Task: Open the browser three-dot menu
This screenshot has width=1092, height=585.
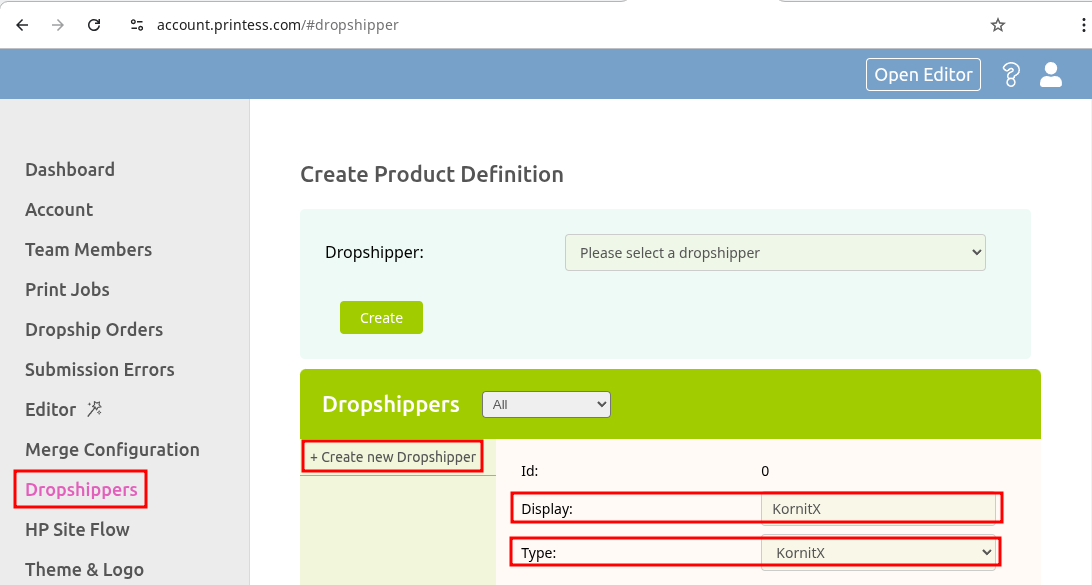Action: click(x=1083, y=25)
